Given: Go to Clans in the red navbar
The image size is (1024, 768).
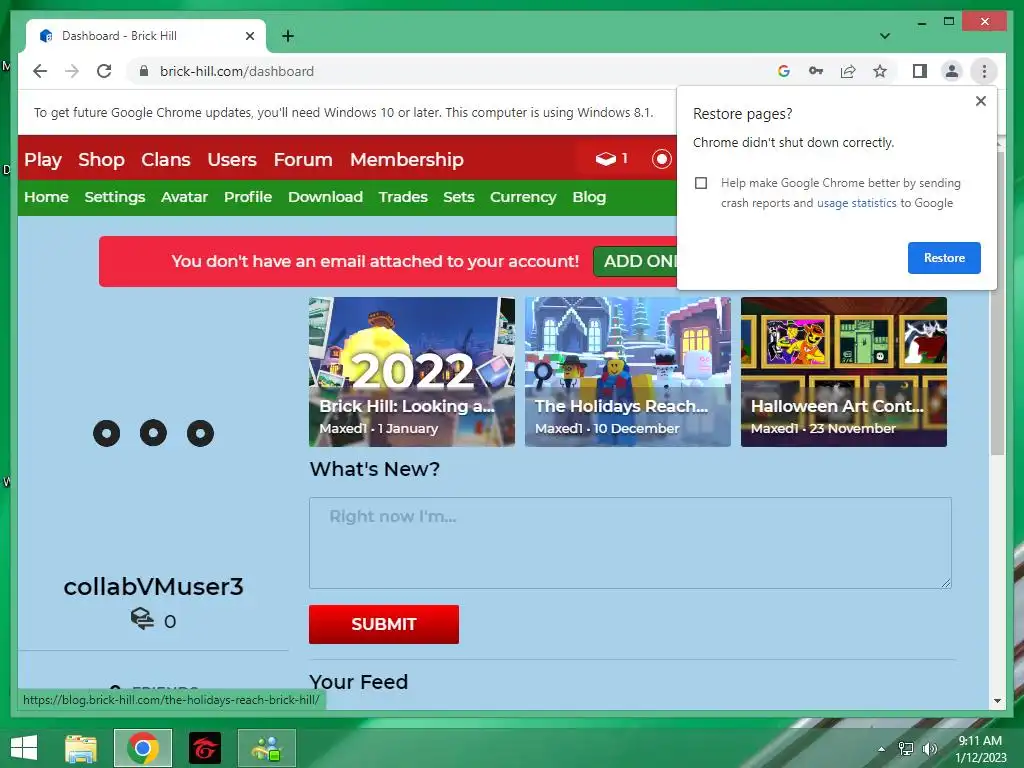Looking at the screenshot, I should pyautogui.click(x=166, y=159).
